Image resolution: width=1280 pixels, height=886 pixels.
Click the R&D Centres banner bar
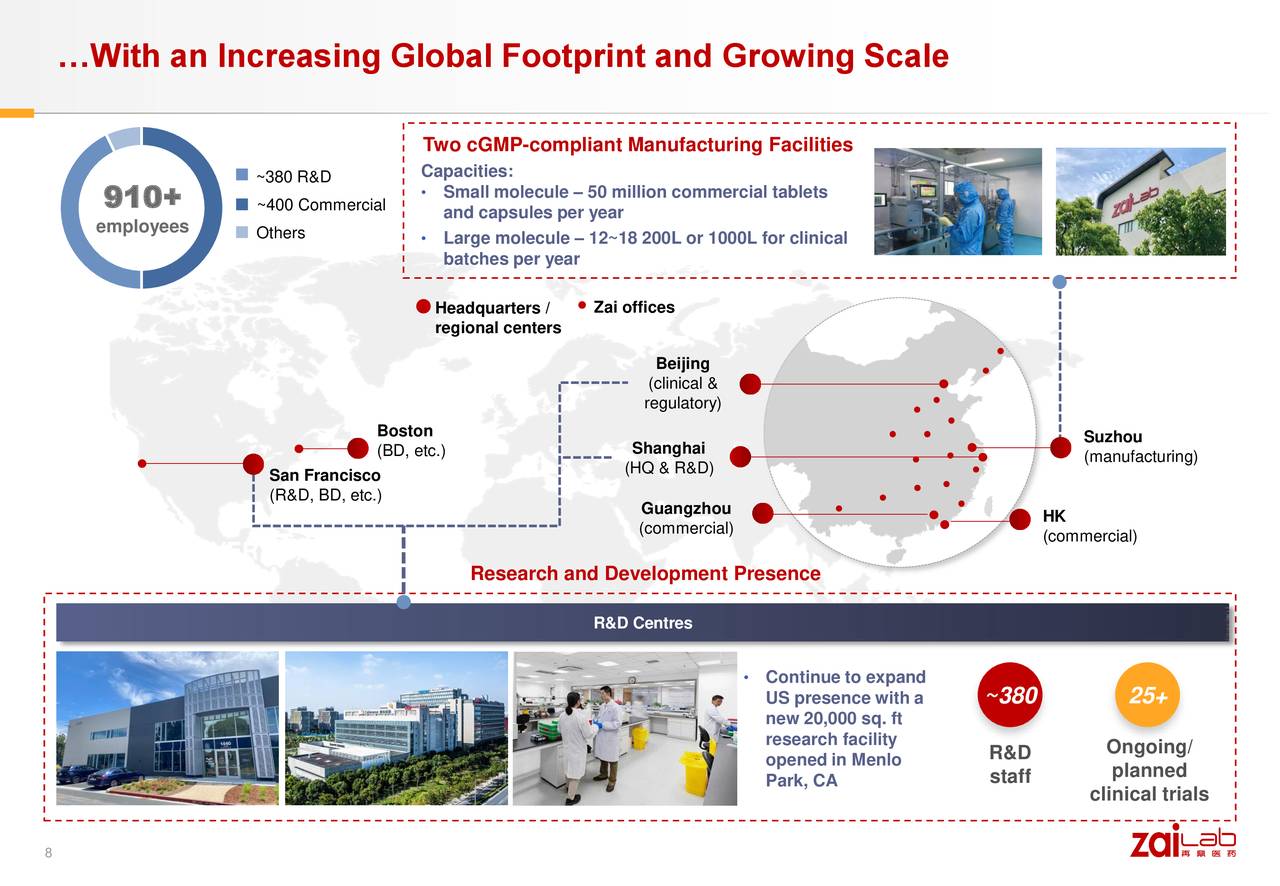(642, 623)
